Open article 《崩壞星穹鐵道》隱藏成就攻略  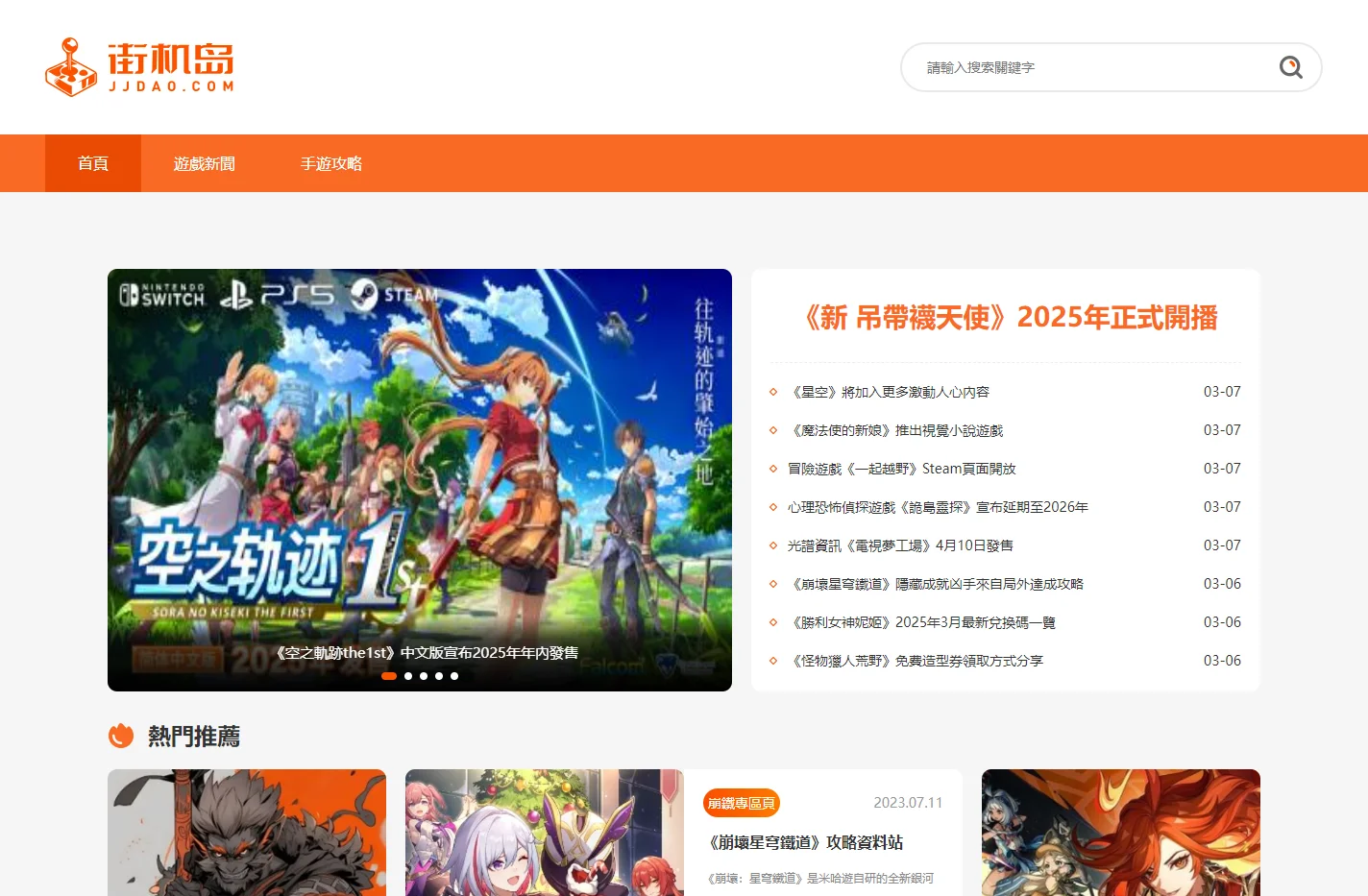(x=936, y=584)
